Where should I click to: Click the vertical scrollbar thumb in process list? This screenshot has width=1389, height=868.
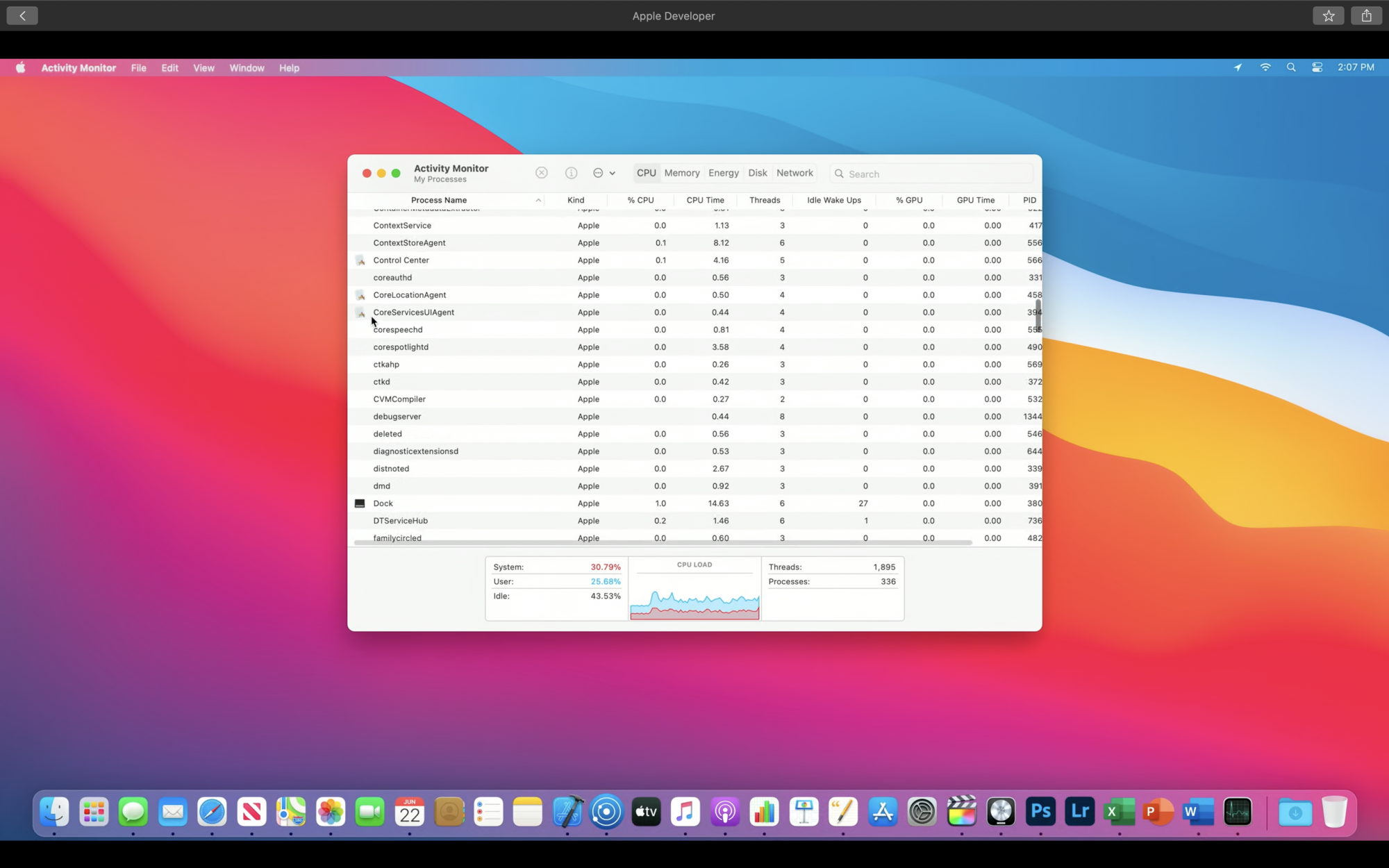tap(1038, 316)
